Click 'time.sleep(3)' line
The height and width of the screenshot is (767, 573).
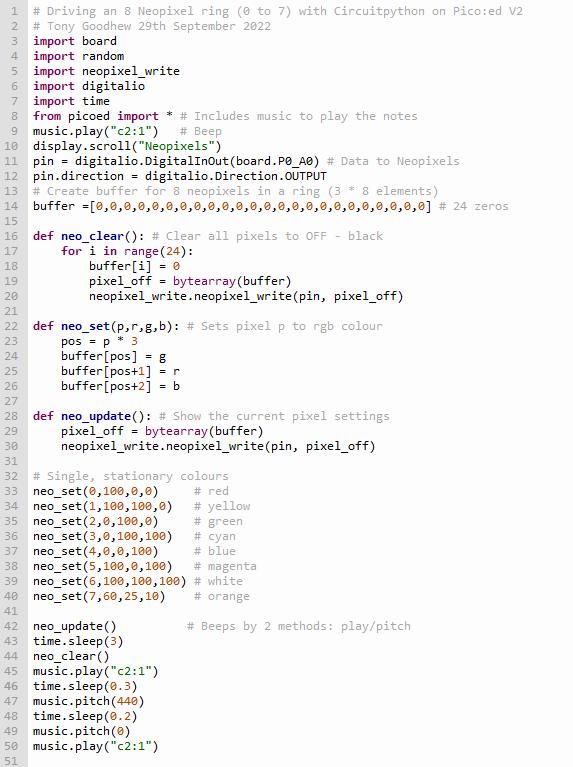tap(78, 641)
